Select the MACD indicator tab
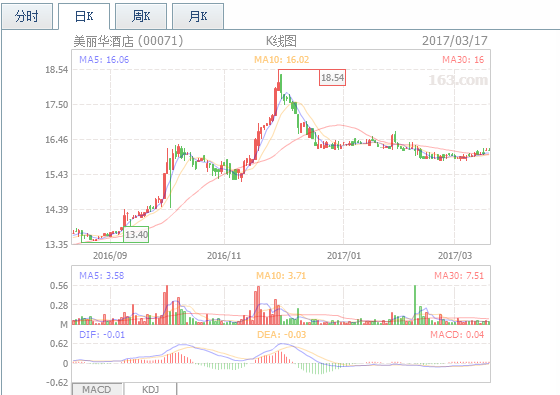Screen dimensions: 560x395 click(x=97, y=389)
